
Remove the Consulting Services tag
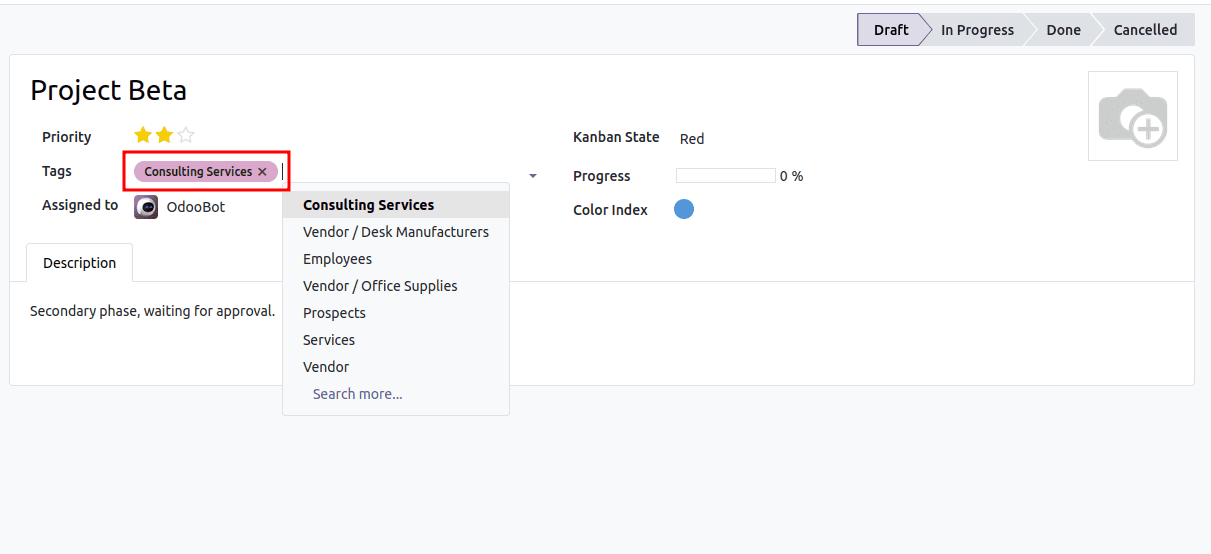(x=262, y=172)
